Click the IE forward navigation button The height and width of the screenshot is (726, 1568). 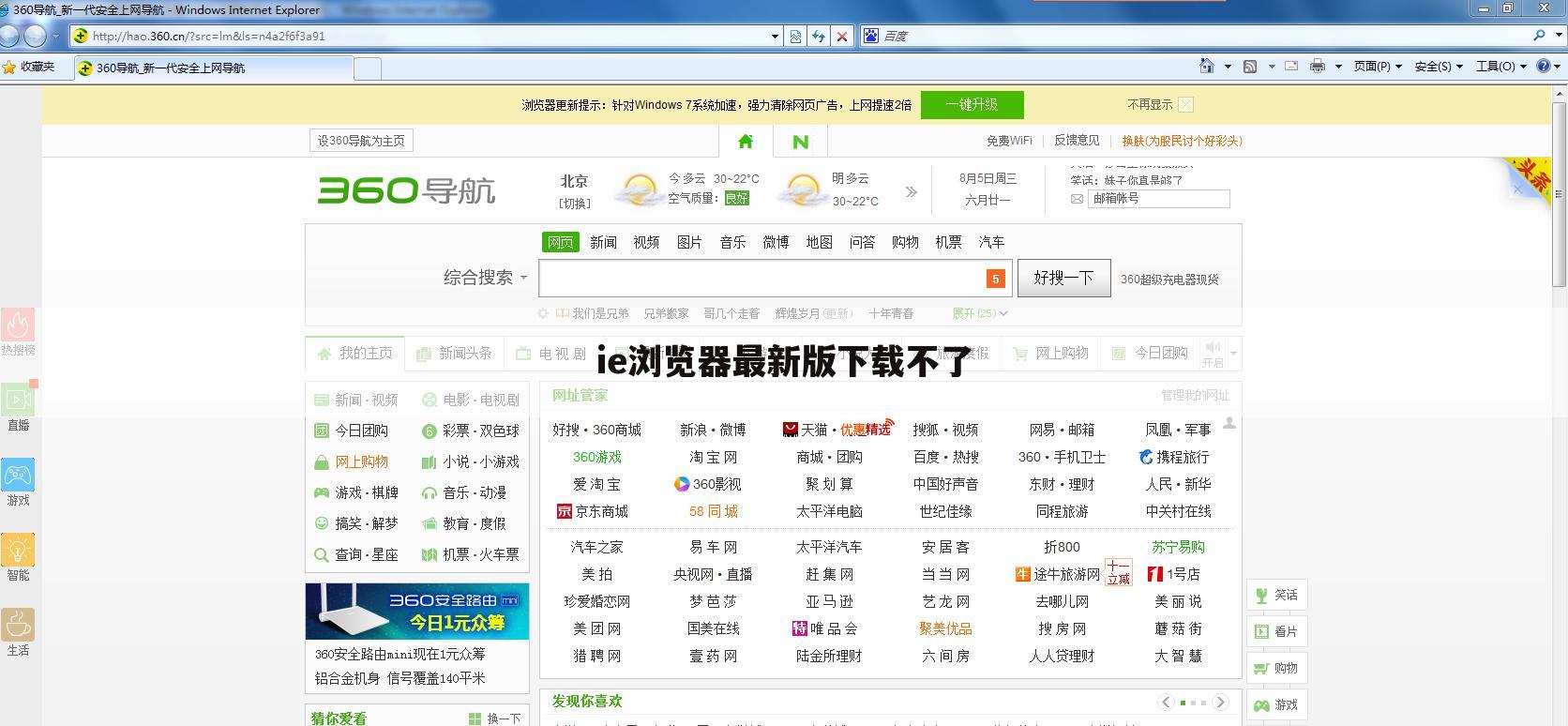[35, 36]
